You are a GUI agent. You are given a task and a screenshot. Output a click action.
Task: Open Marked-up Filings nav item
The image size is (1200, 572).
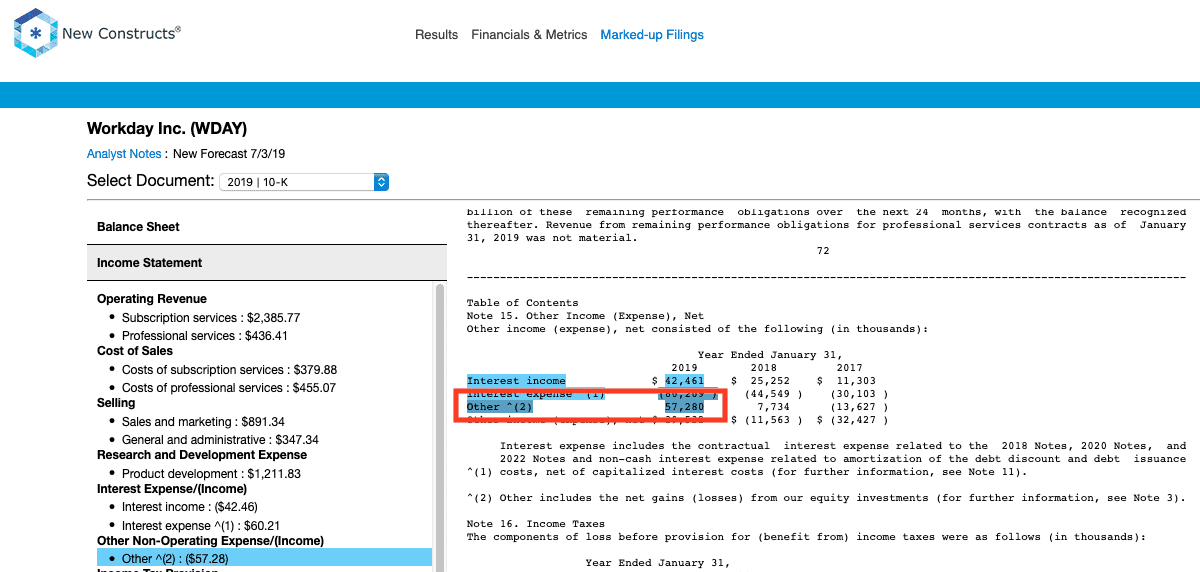(x=652, y=35)
